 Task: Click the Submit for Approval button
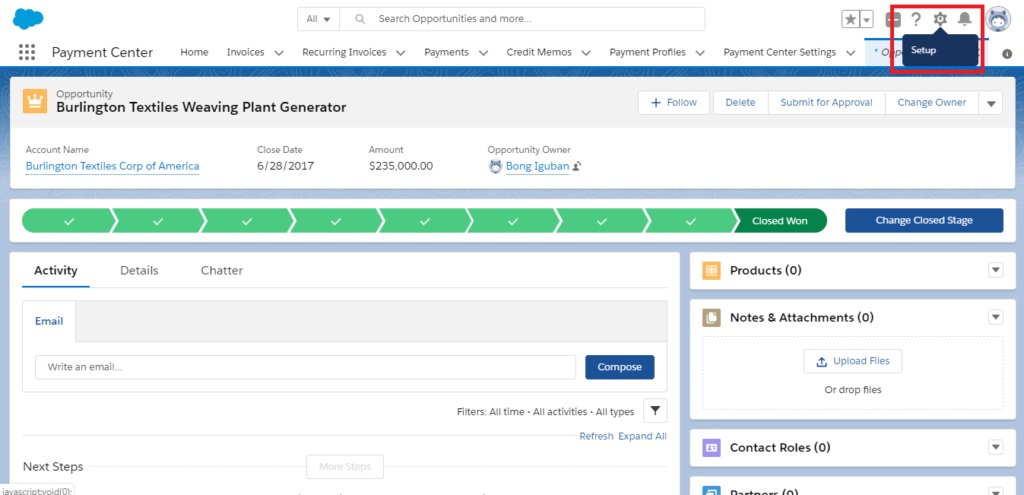pyautogui.click(x=826, y=103)
